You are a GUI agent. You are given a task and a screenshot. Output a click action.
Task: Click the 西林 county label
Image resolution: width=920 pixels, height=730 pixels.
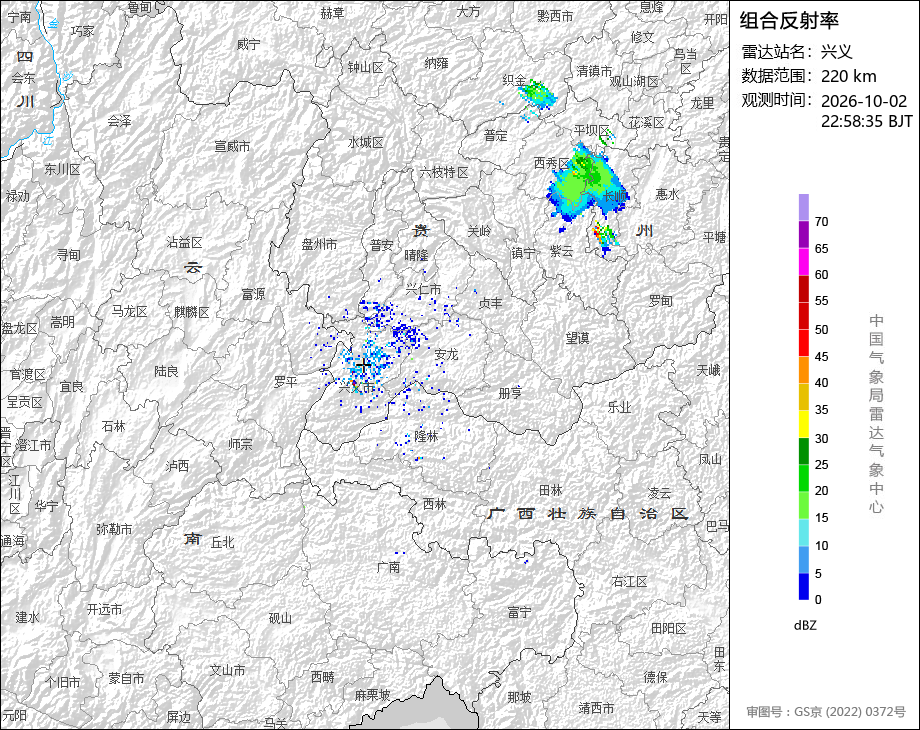(x=435, y=504)
